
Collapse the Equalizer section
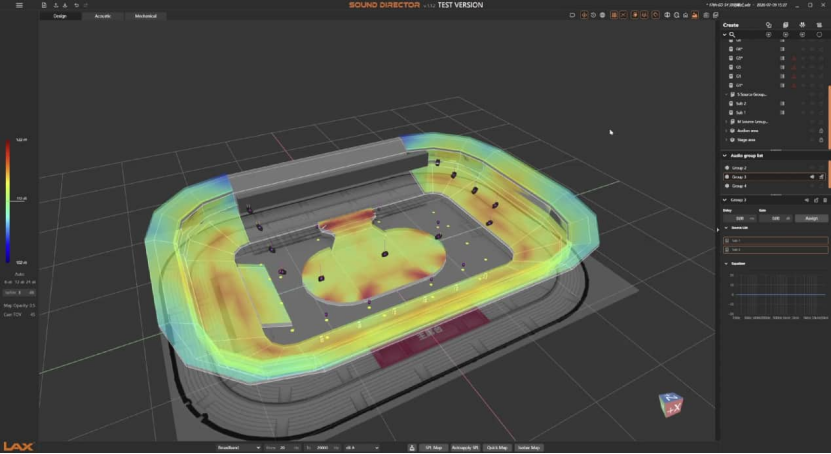(726, 263)
